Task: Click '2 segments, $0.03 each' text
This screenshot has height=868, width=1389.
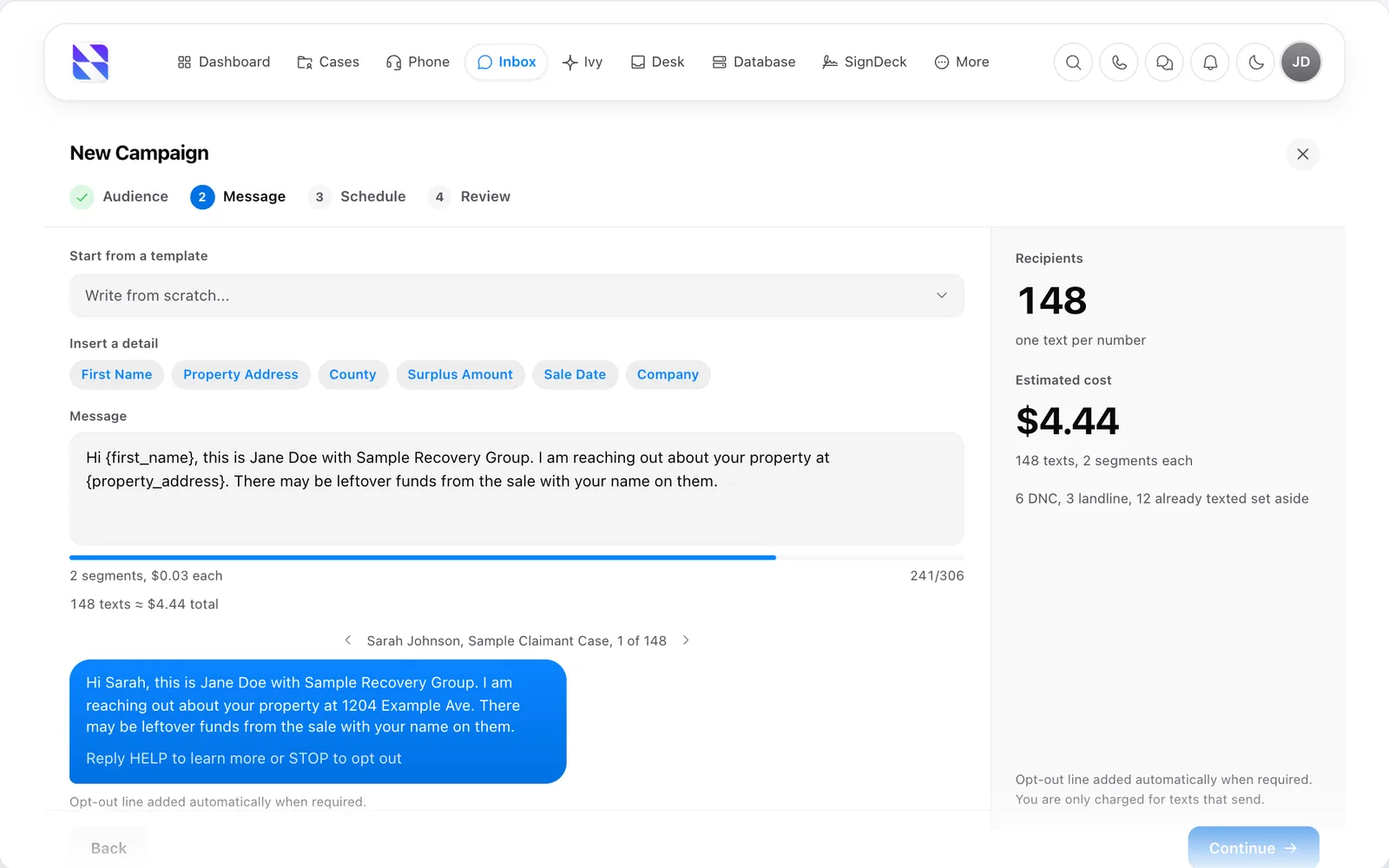Action: (x=146, y=576)
